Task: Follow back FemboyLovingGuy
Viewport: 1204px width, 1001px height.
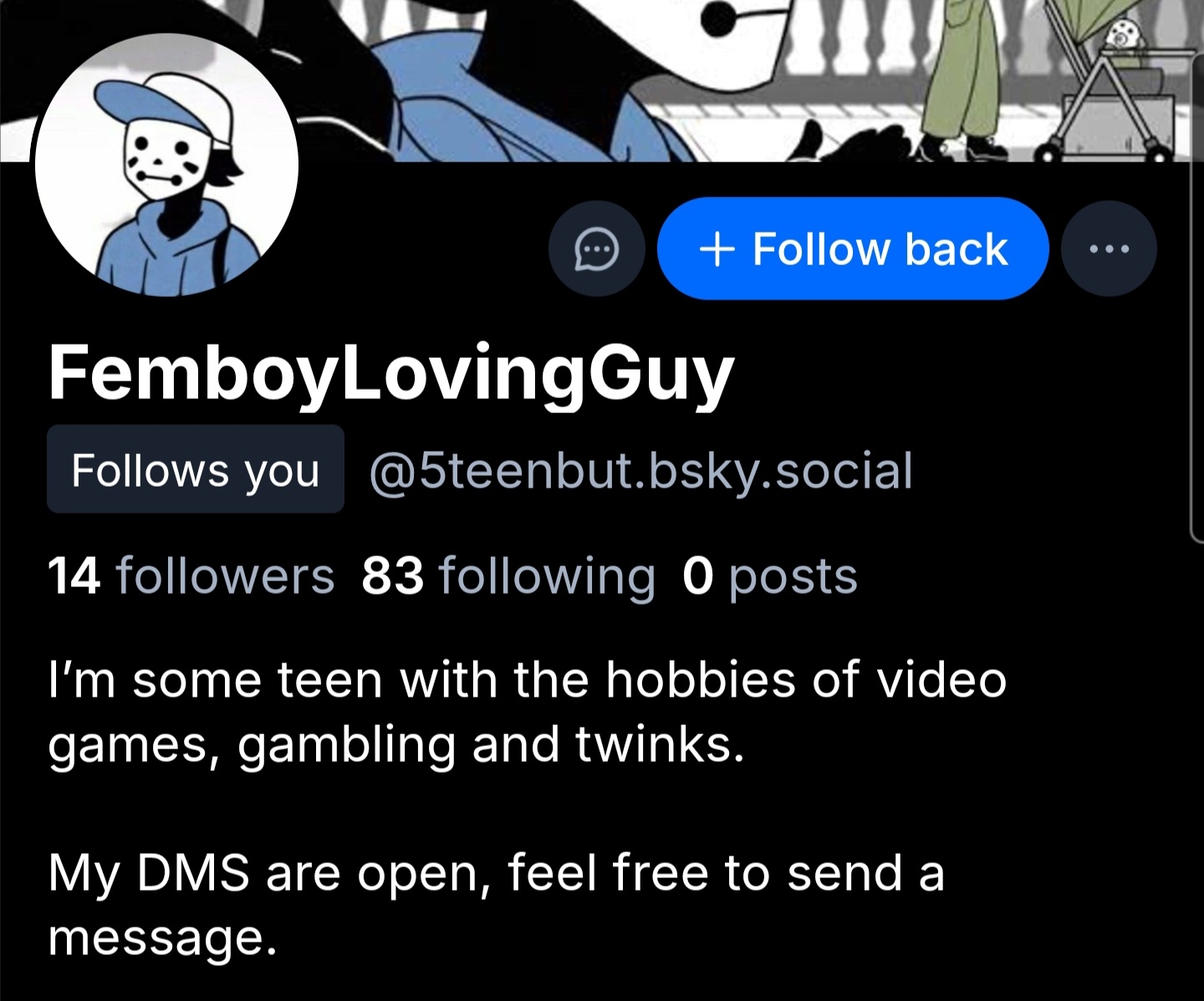Action: pos(853,248)
